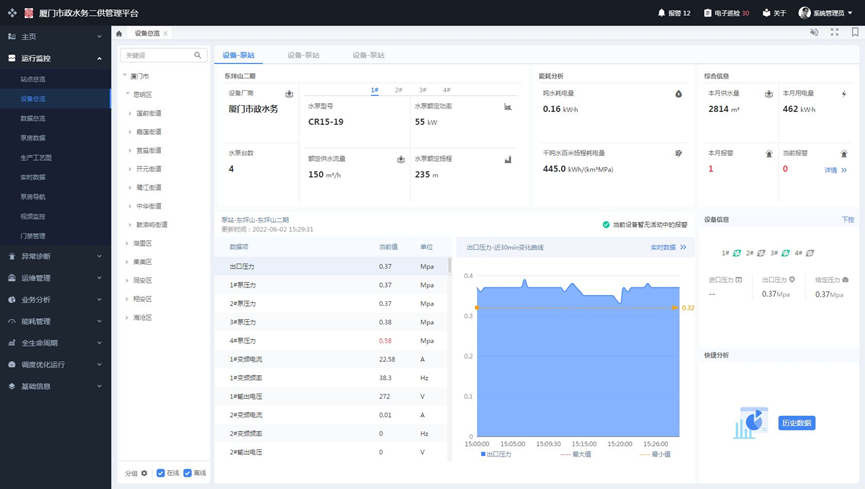Open the 报警 alarm bell notifications
The image size is (865, 489).
point(662,13)
